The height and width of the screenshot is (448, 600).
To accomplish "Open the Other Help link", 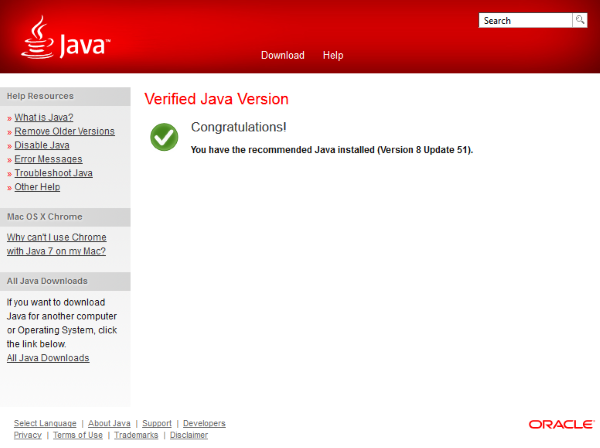I will point(37,187).
